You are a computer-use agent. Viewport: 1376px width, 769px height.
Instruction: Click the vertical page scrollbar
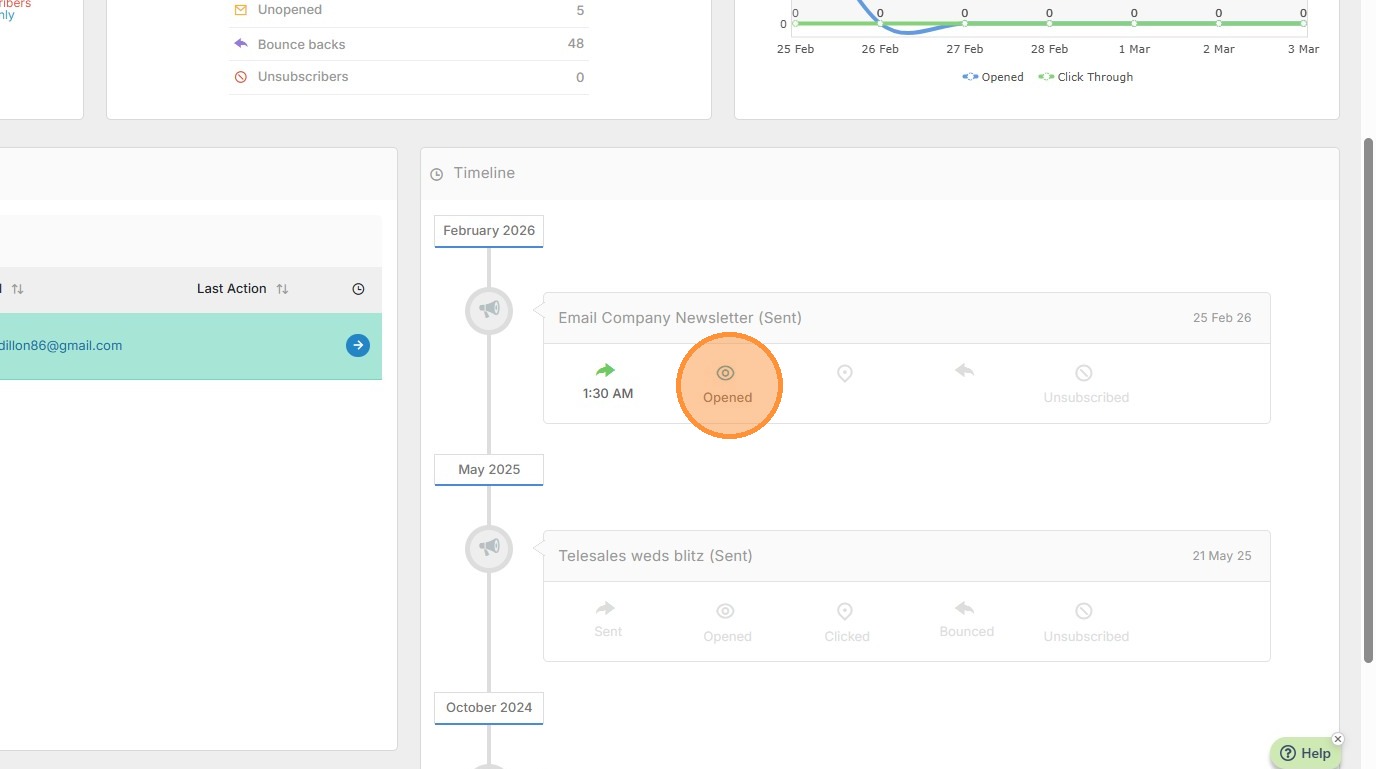pyautogui.click(x=1368, y=400)
